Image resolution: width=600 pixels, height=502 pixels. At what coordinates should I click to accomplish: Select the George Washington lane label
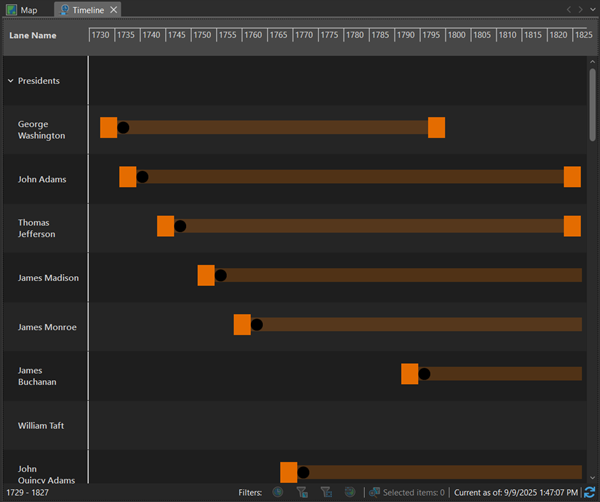41,130
